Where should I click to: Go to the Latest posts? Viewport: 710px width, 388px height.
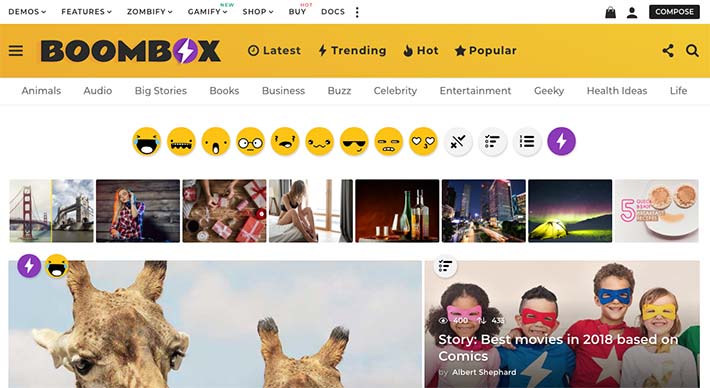(x=274, y=51)
